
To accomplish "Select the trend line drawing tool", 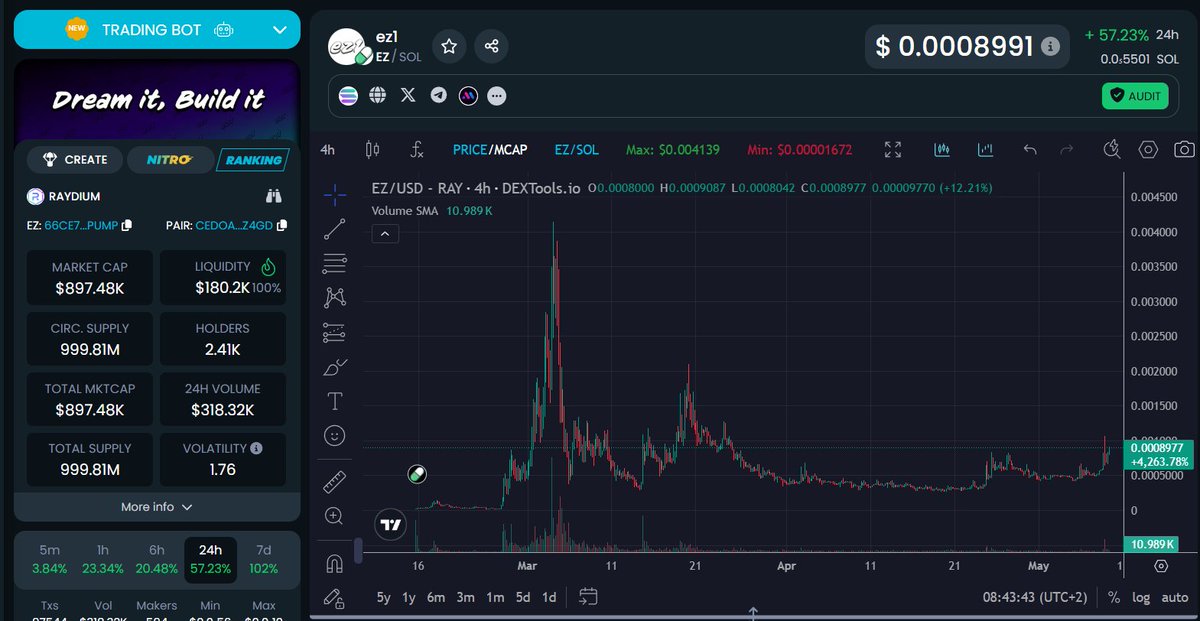I will pyautogui.click(x=335, y=229).
